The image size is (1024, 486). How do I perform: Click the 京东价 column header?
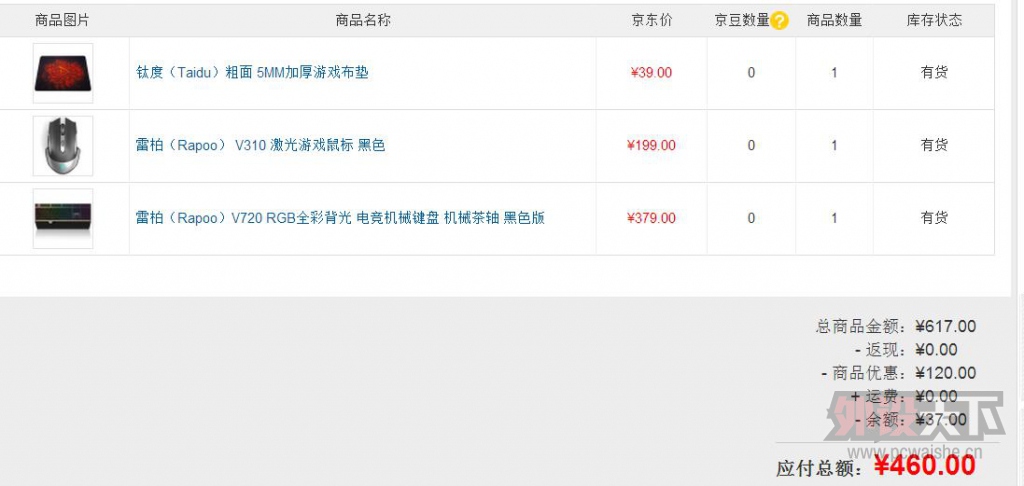[651, 20]
